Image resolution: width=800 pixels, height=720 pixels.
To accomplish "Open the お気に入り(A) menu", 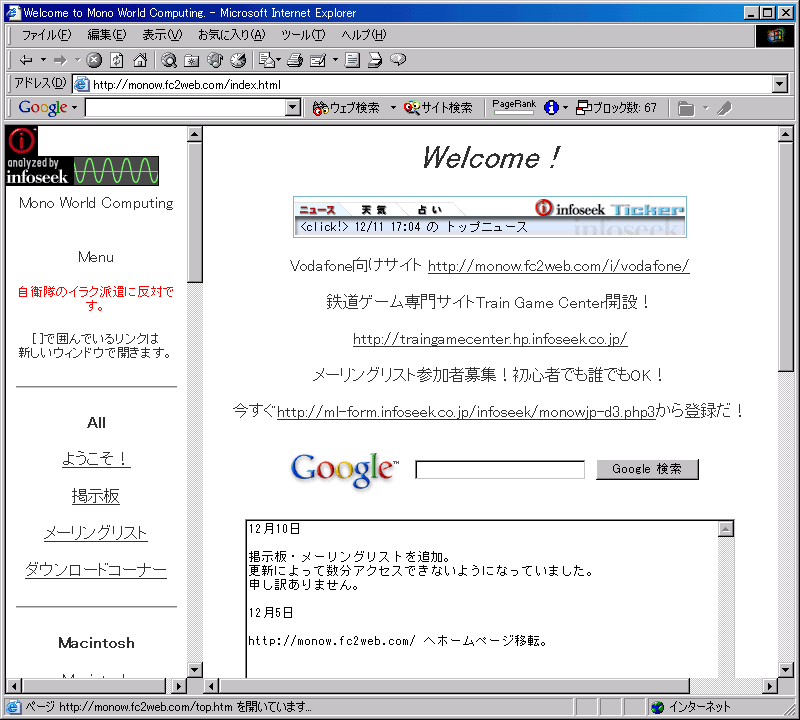I will [x=232, y=35].
